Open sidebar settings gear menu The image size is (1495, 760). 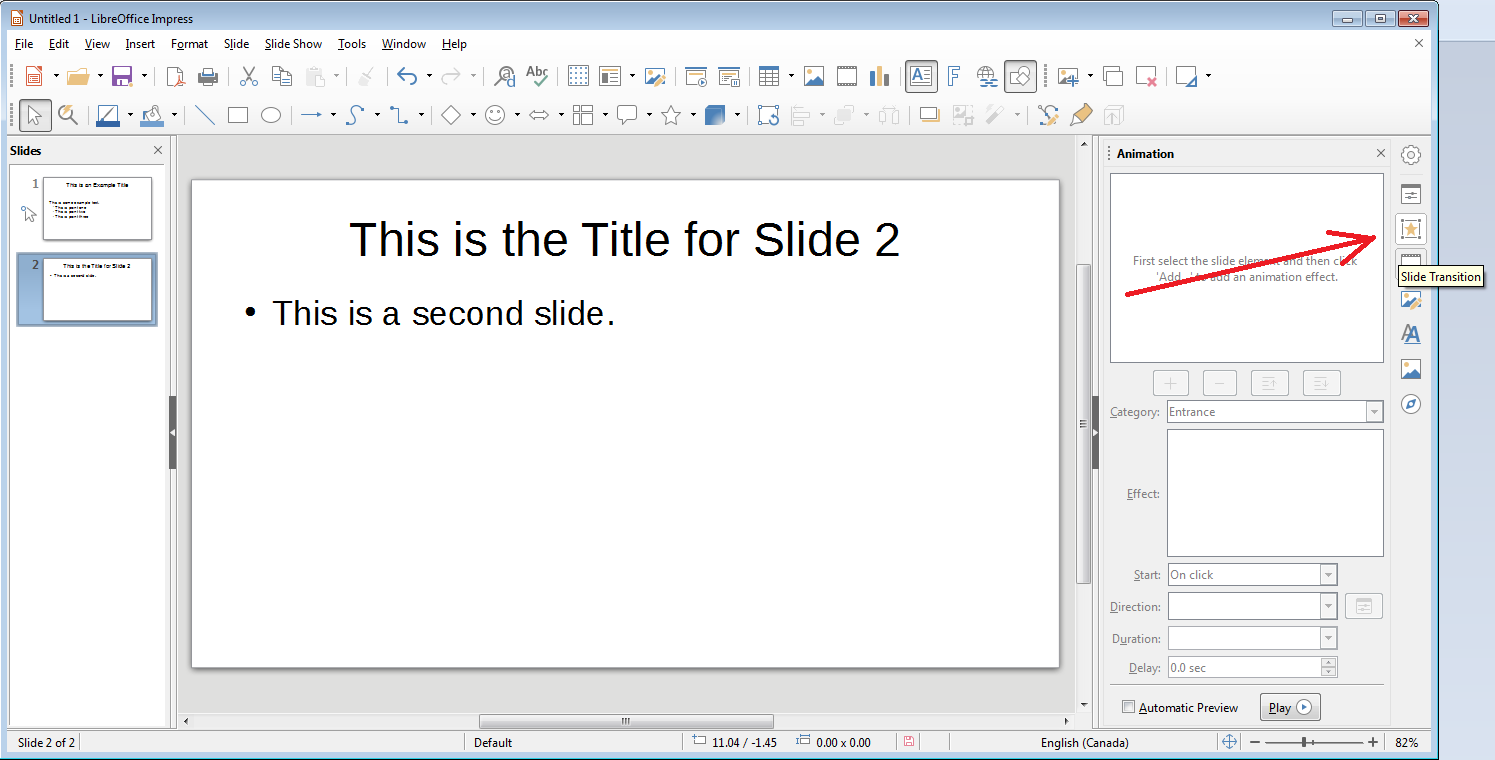[x=1410, y=155]
